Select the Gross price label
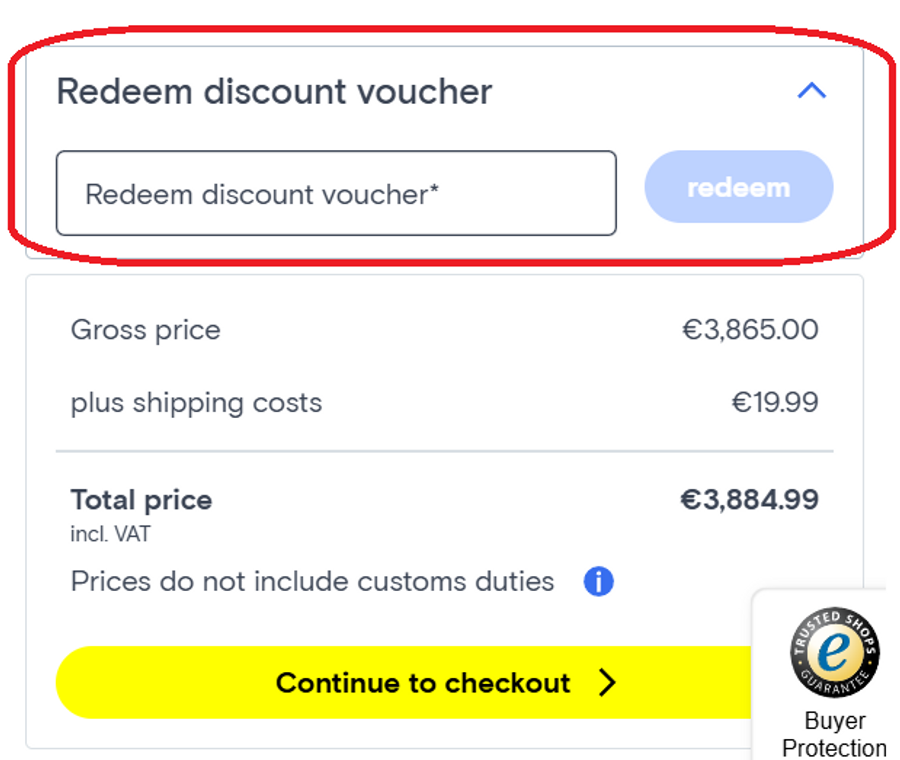This screenshot has height=760, width=900. [x=145, y=330]
